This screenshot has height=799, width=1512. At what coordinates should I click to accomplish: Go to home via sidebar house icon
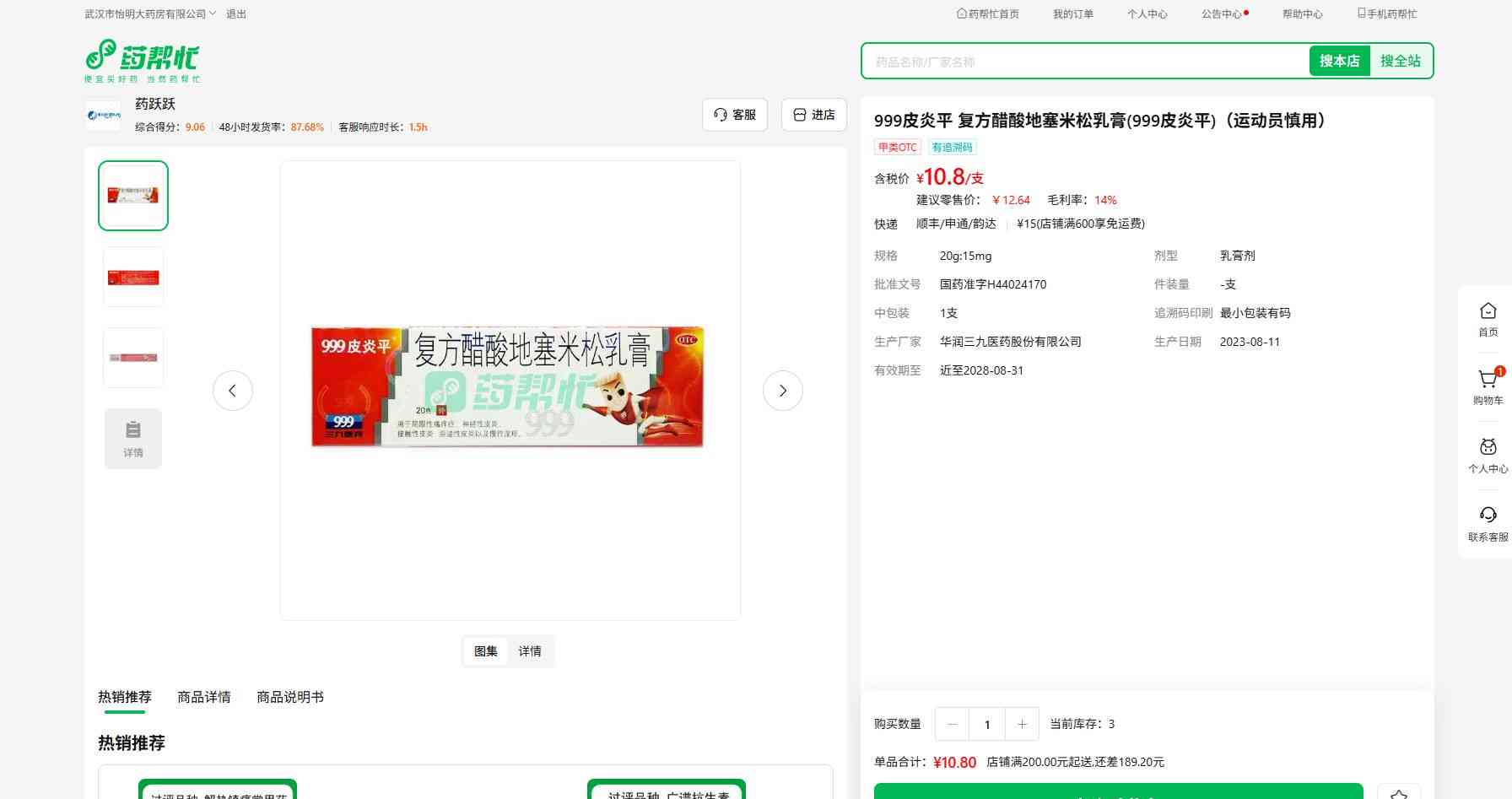1488,319
